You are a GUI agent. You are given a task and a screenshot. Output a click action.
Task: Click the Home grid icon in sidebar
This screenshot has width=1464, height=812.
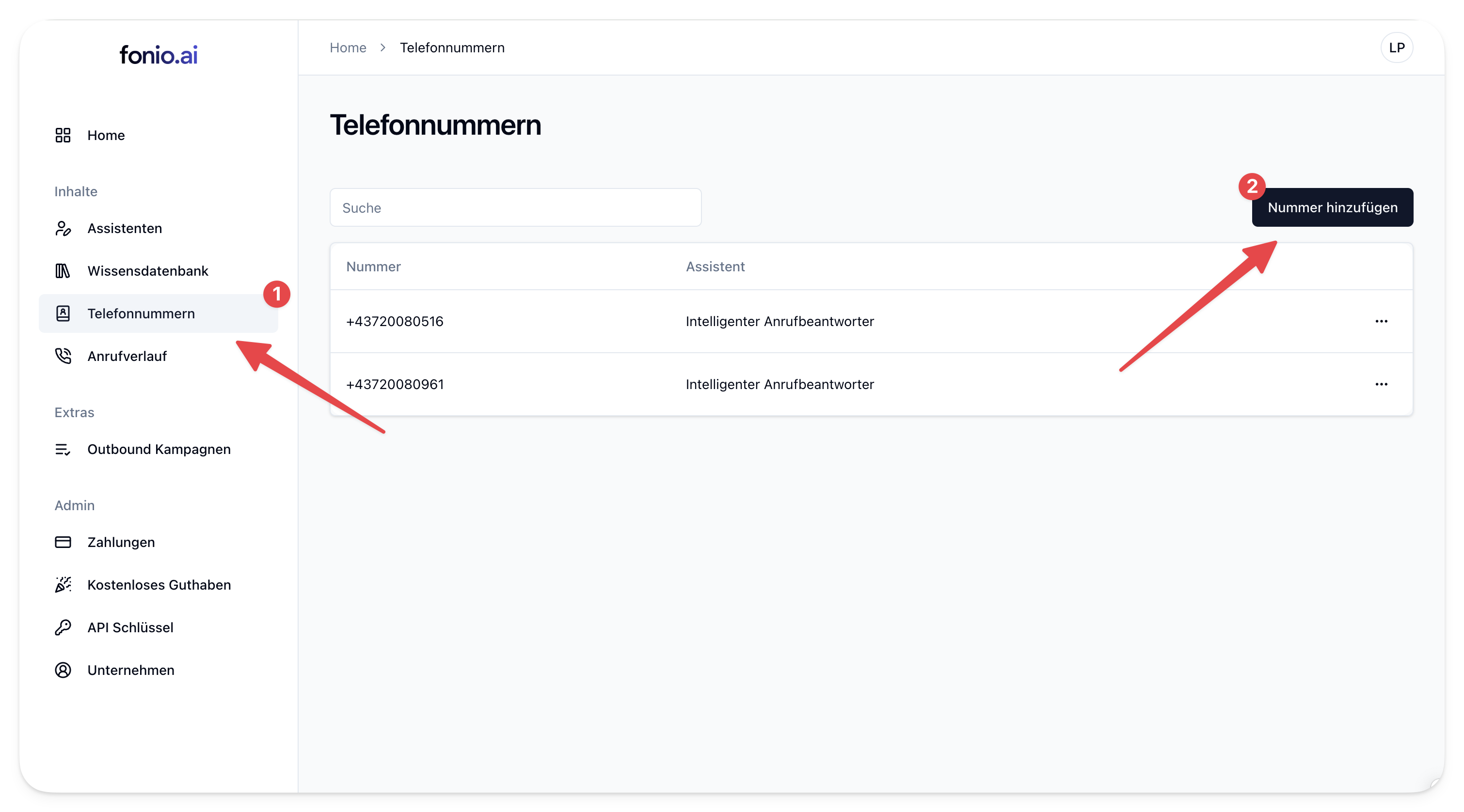pyautogui.click(x=63, y=135)
